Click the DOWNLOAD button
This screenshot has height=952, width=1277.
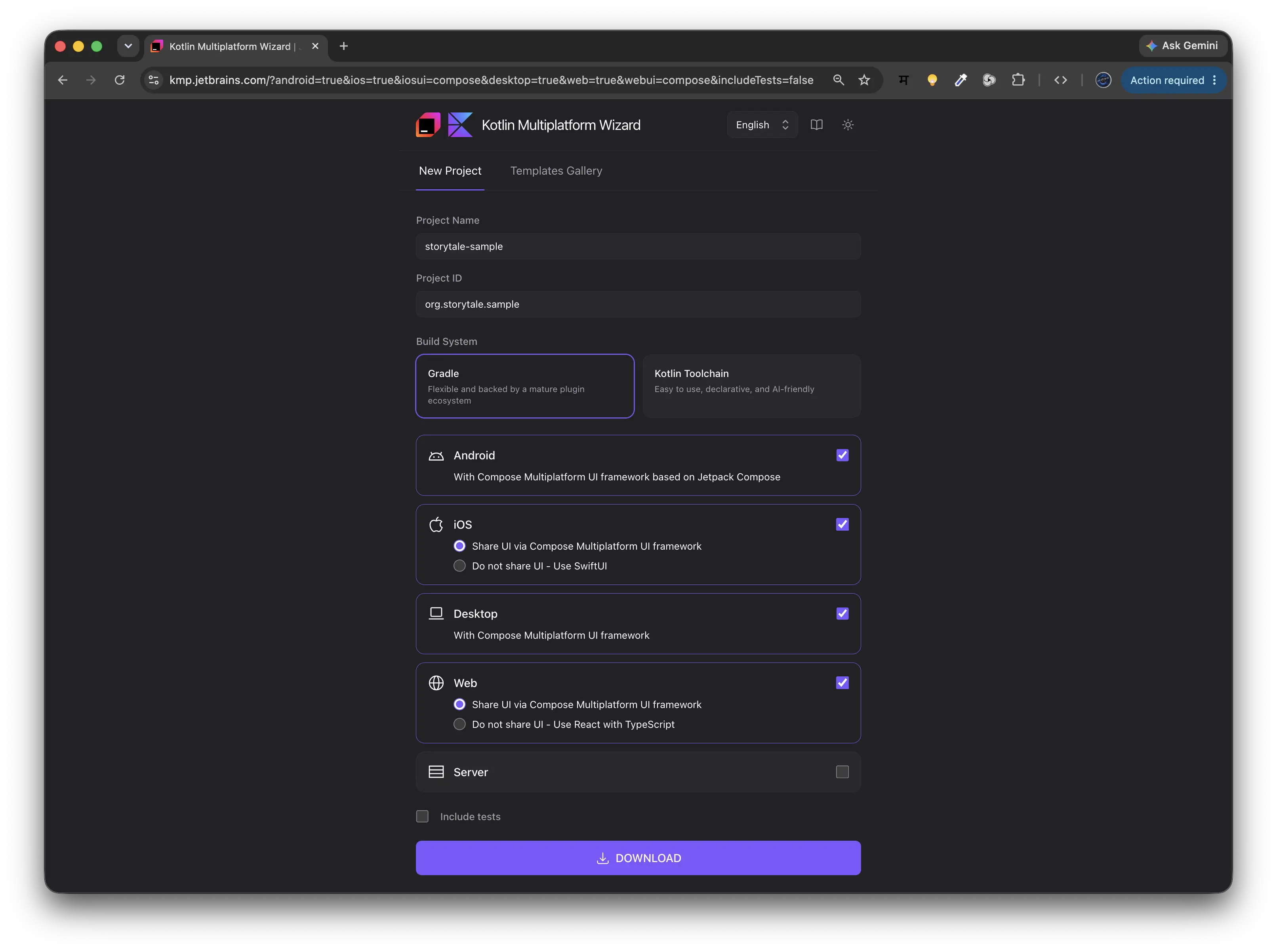[638, 858]
